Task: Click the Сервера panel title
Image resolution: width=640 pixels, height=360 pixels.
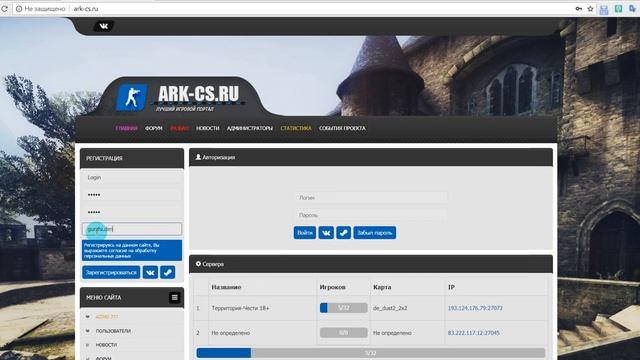Action: 213,264
